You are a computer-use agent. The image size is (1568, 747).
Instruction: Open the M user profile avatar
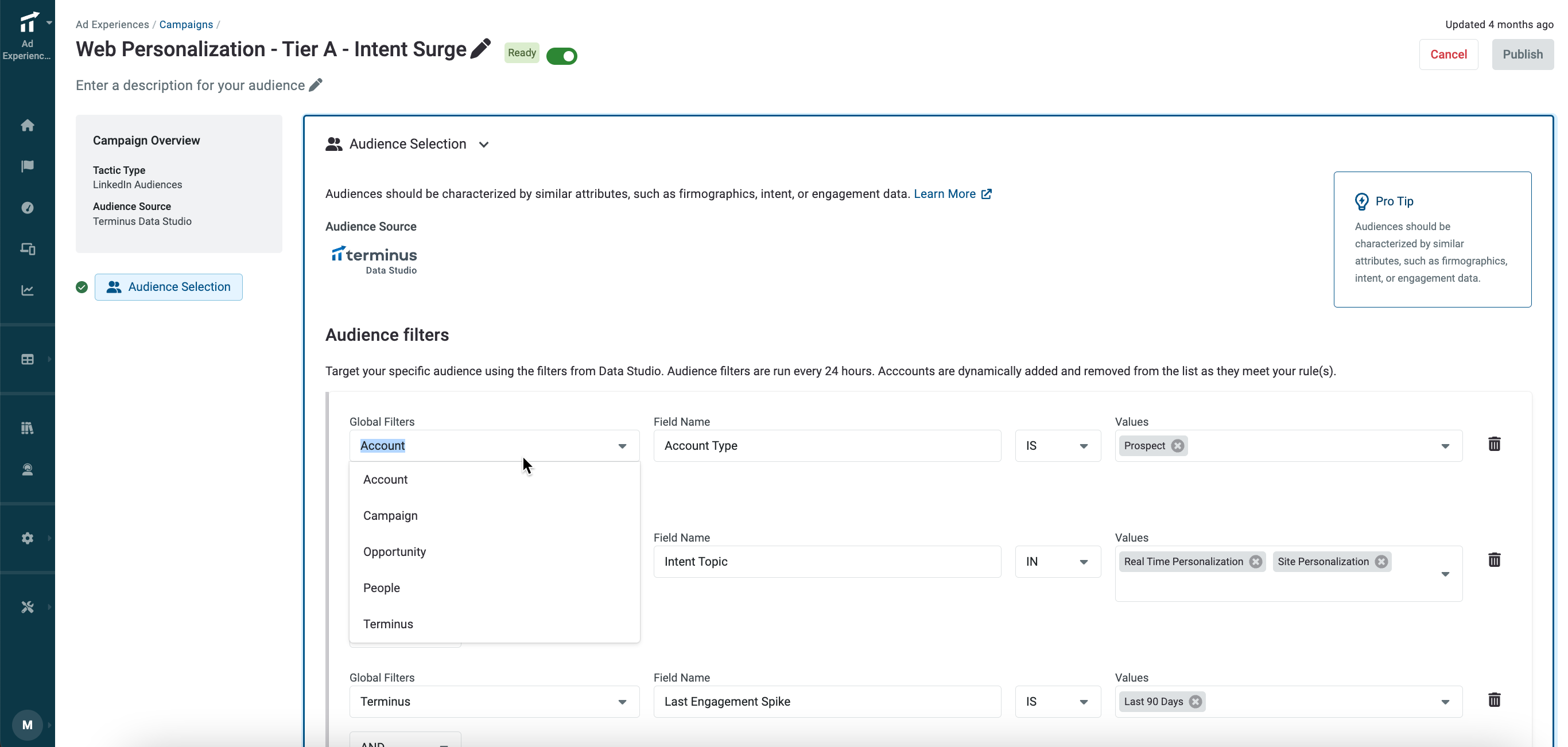pos(28,725)
